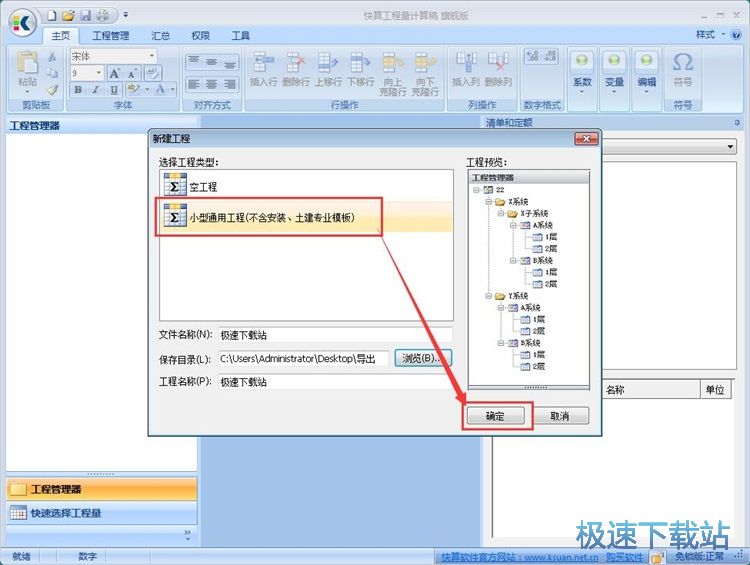Click the 取消 cancel button
Screen dimensions: 750x565
[x=560, y=416]
